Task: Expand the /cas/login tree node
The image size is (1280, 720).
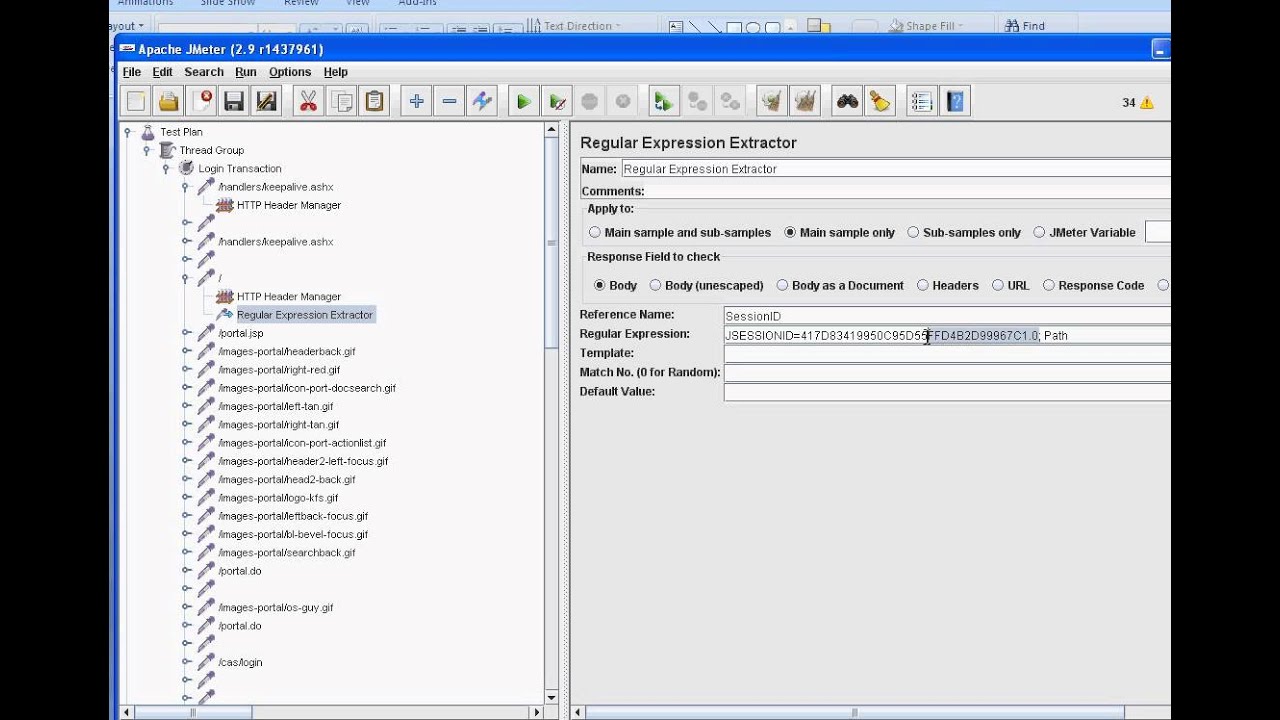Action: (186, 662)
